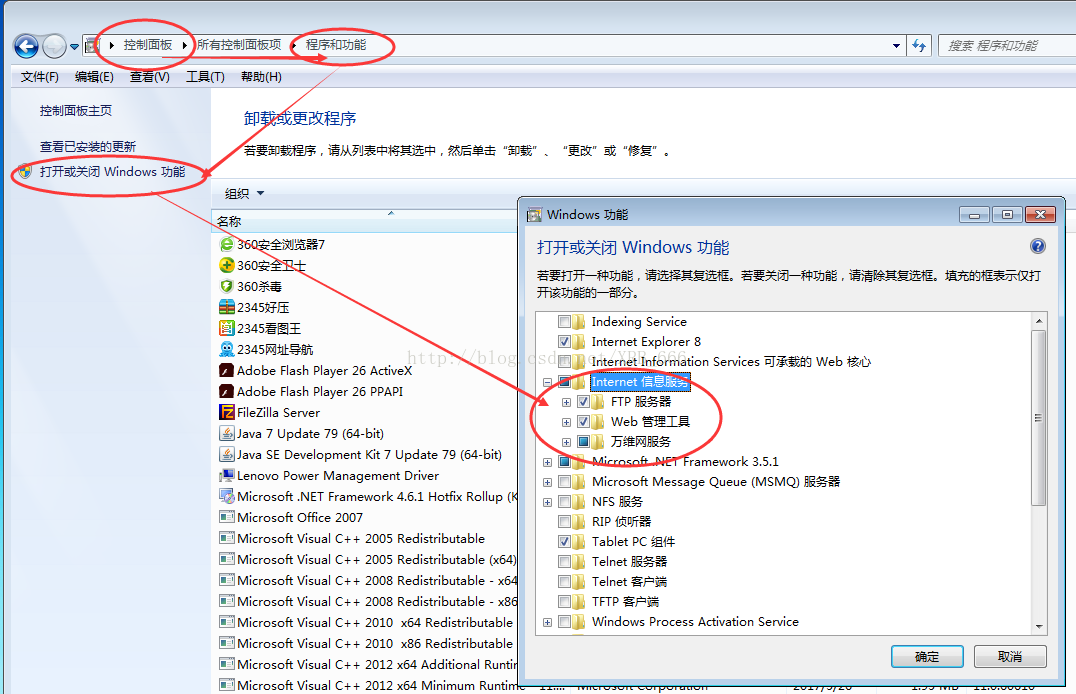Toggle the Tablet PC 组件 checkbox
Image resolution: width=1076 pixels, height=694 pixels.
click(565, 542)
